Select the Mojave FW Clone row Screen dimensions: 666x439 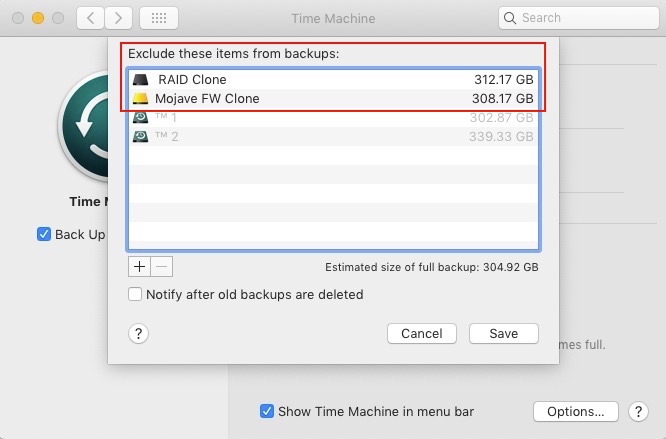(333, 99)
